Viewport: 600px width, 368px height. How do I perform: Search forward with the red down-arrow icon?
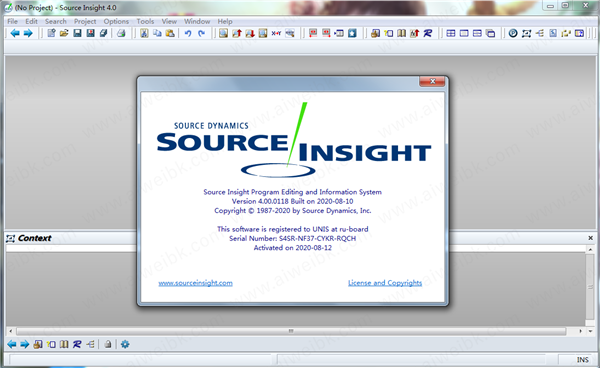[250, 33]
